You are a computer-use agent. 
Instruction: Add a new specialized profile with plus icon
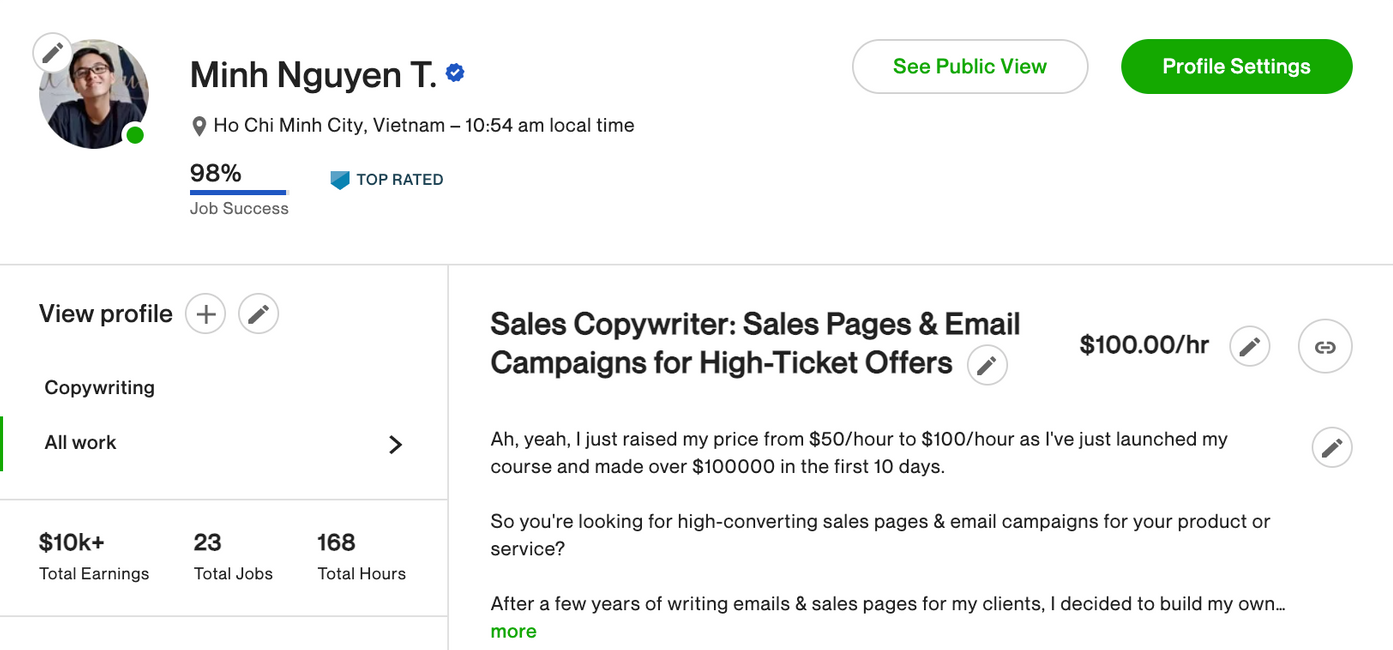(205, 314)
